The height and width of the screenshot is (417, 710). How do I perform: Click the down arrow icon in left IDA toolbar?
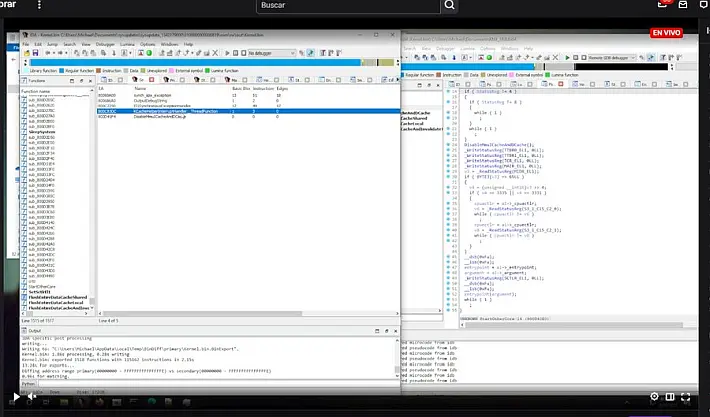[114, 53]
